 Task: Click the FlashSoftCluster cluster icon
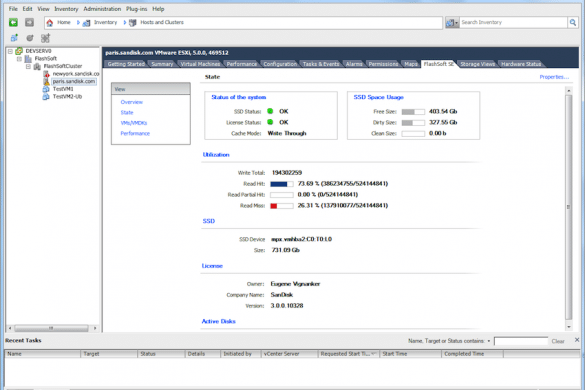coord(37,66)
